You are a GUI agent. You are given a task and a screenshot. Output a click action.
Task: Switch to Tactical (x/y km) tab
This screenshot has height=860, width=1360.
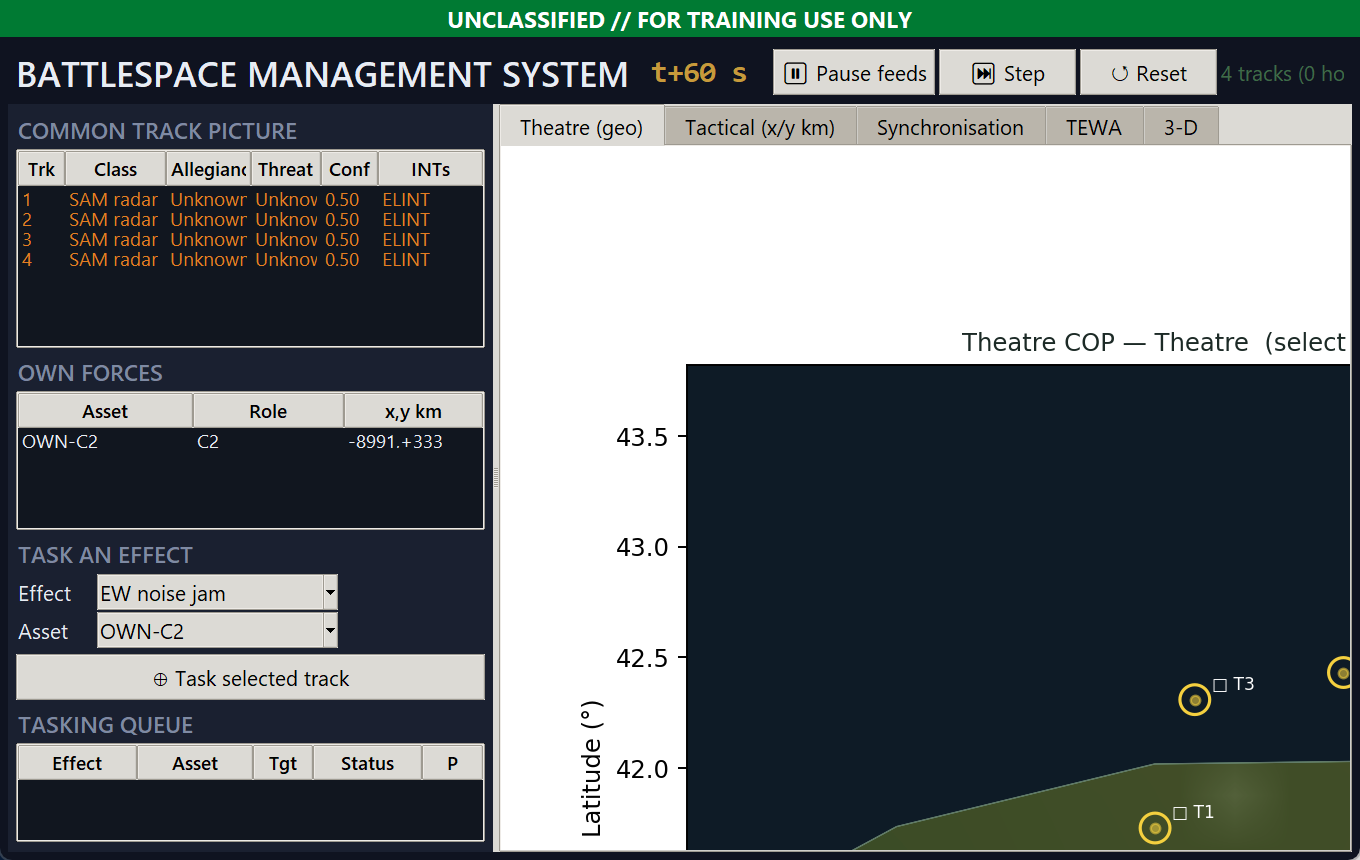pyautogui.click(x=760, y=127)
